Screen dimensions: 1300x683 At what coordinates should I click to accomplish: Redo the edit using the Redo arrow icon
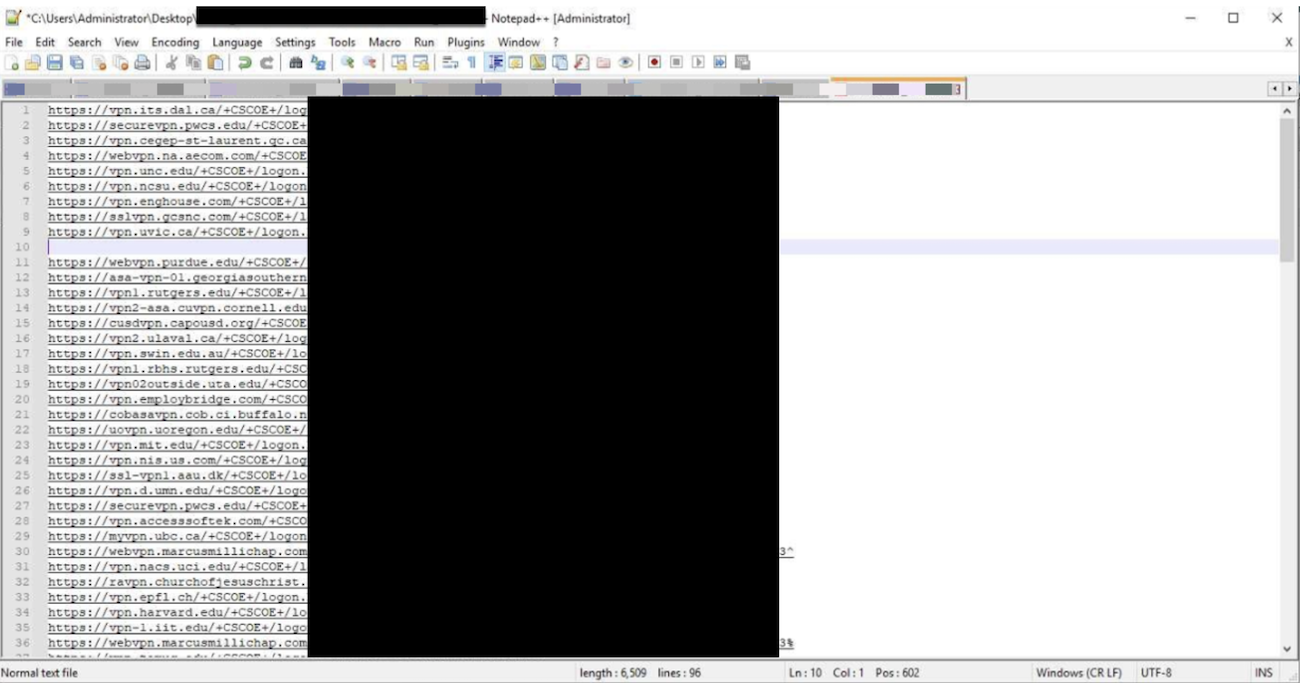(266, 62)
